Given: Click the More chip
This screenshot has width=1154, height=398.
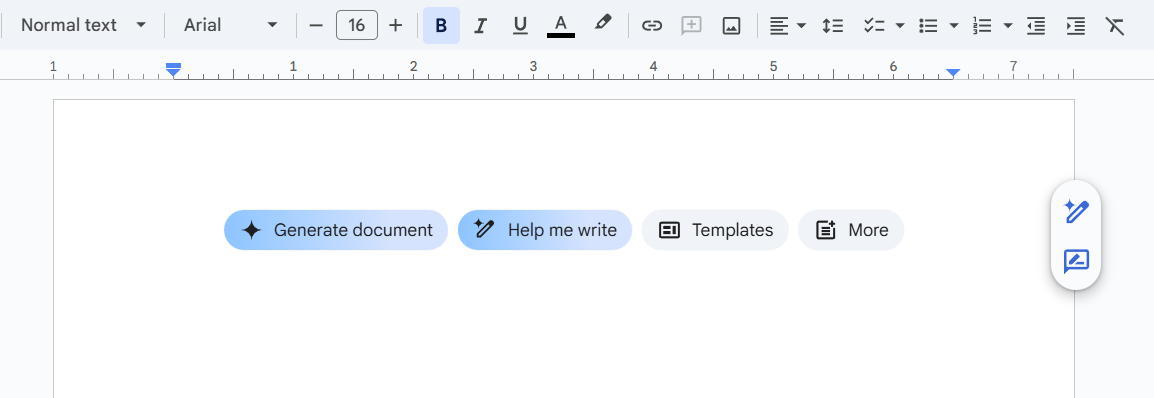Looking at the screenshot, I should [x=851, y=230].
